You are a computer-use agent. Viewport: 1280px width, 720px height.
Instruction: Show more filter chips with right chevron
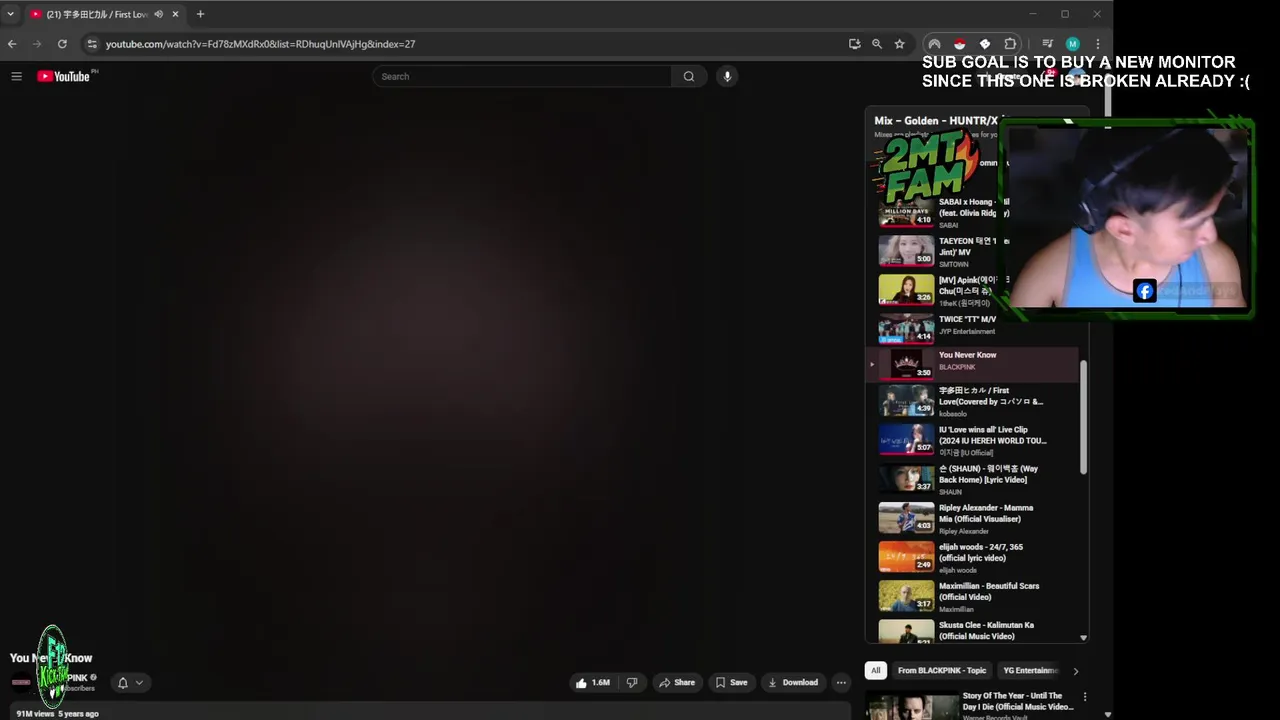coord(1075,671)
